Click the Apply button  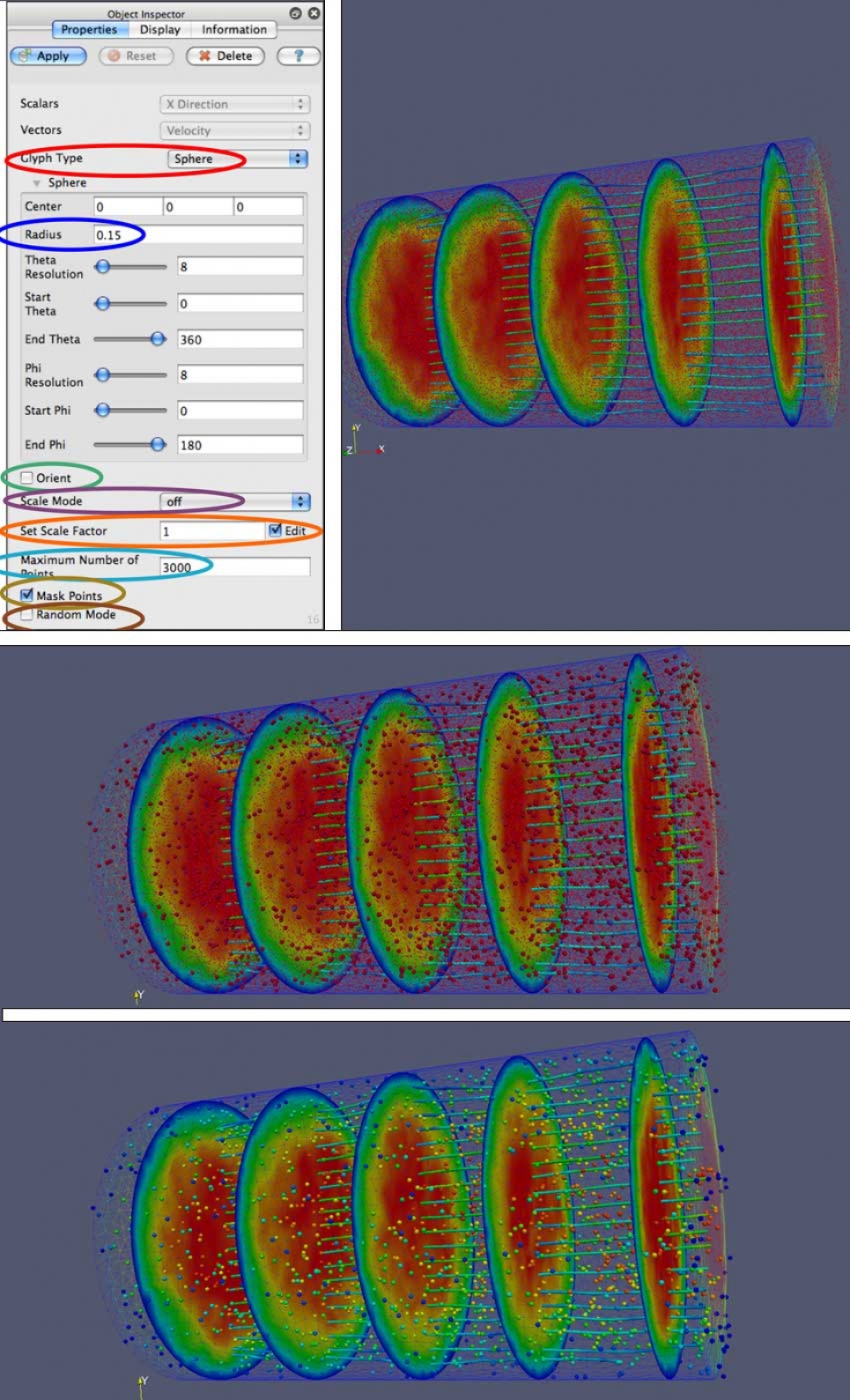tap(48, 56)
